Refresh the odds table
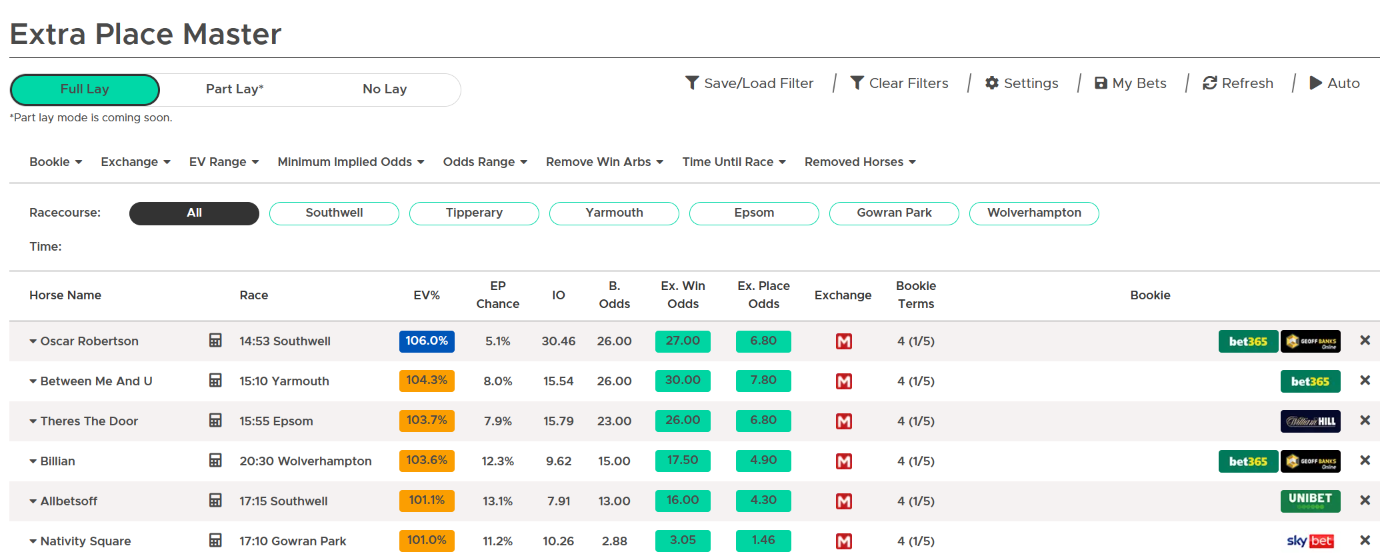Viewport: 1392px width, 554px height. 1238,83
